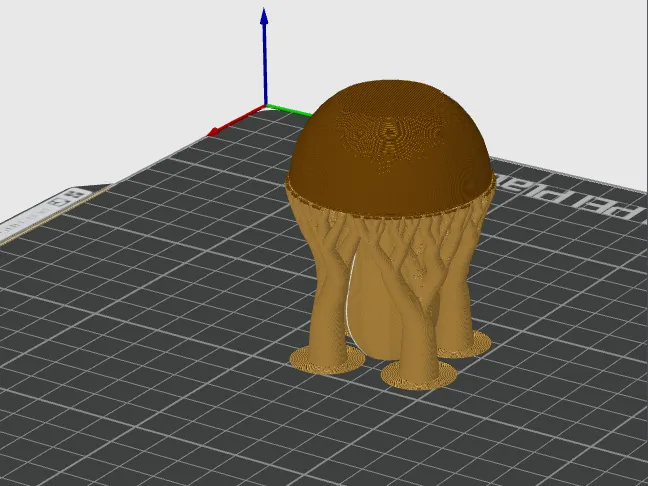
Task: Click the front circular support base pad
Action: point(419,375)
